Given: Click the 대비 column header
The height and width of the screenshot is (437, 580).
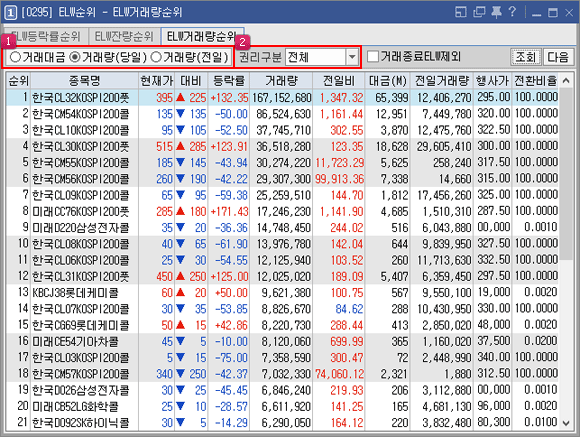Looking at the screenshot, I should (x=191, y=81).
